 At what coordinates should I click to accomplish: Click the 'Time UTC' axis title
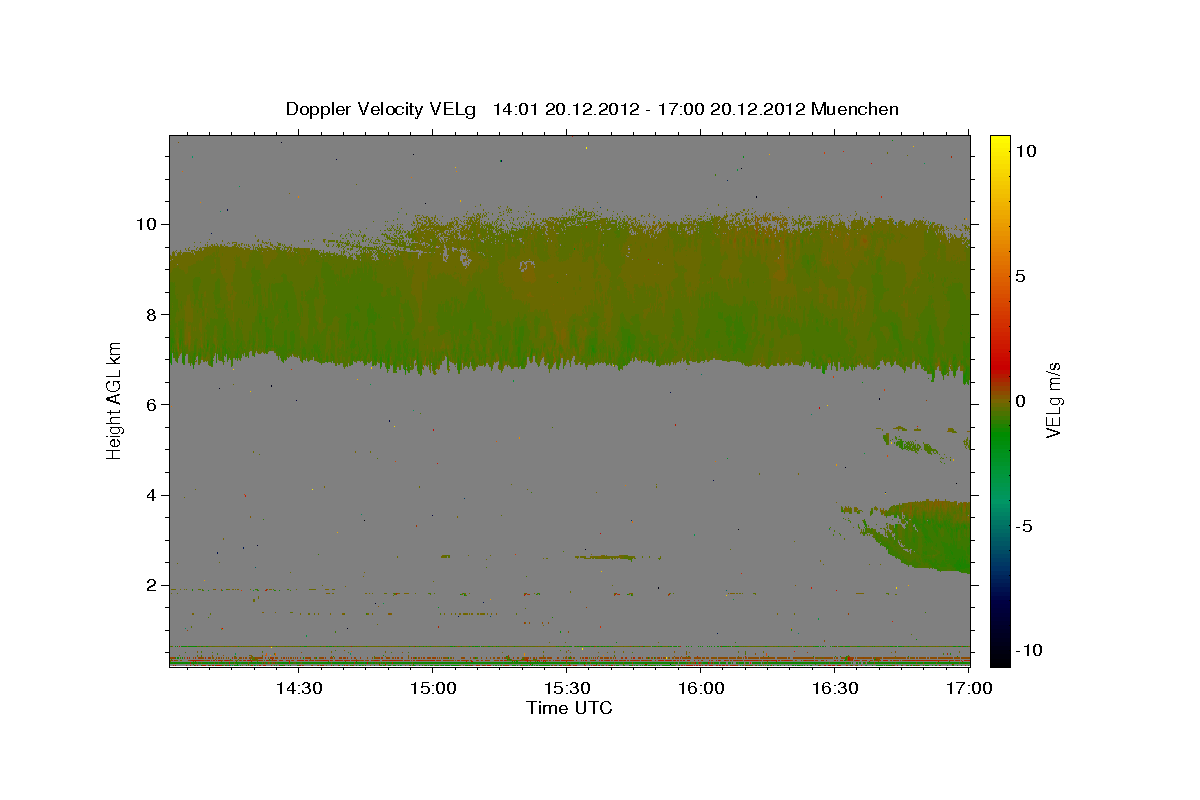point(569,708)
